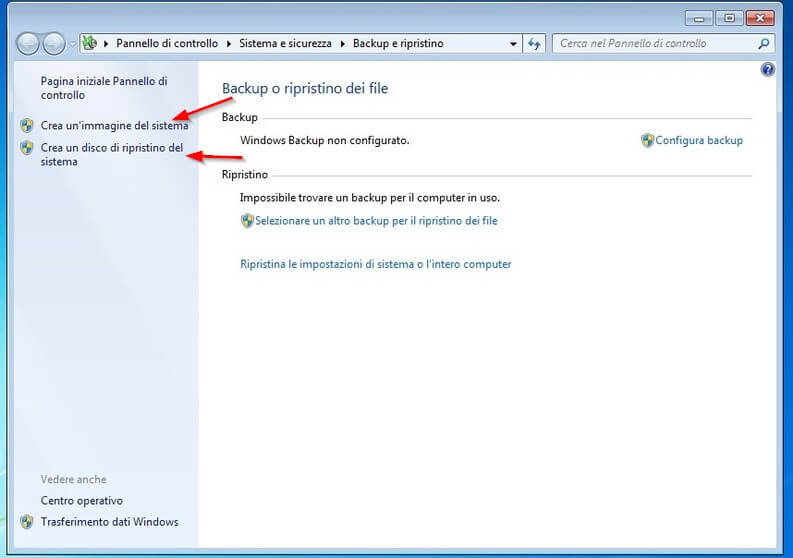Open address bar history dropdown
Screen dimensions: 793x558
513,44
